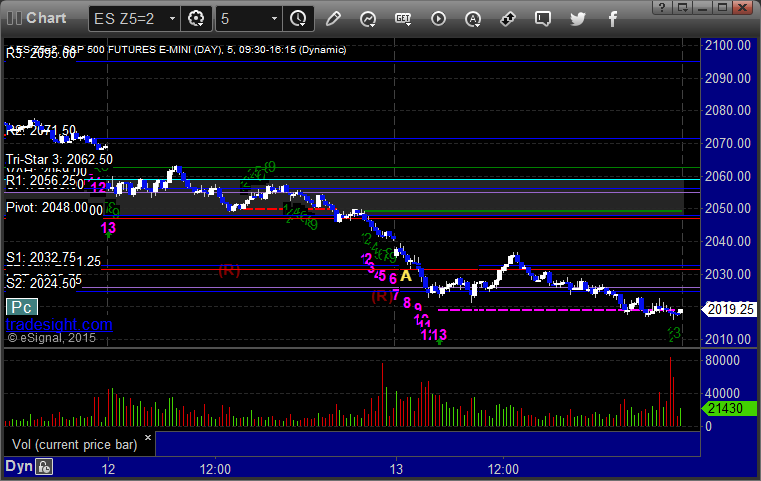Click the 'R2: 2071.50' label
This screenshot has width=761, height=481.
click(41, 131)
